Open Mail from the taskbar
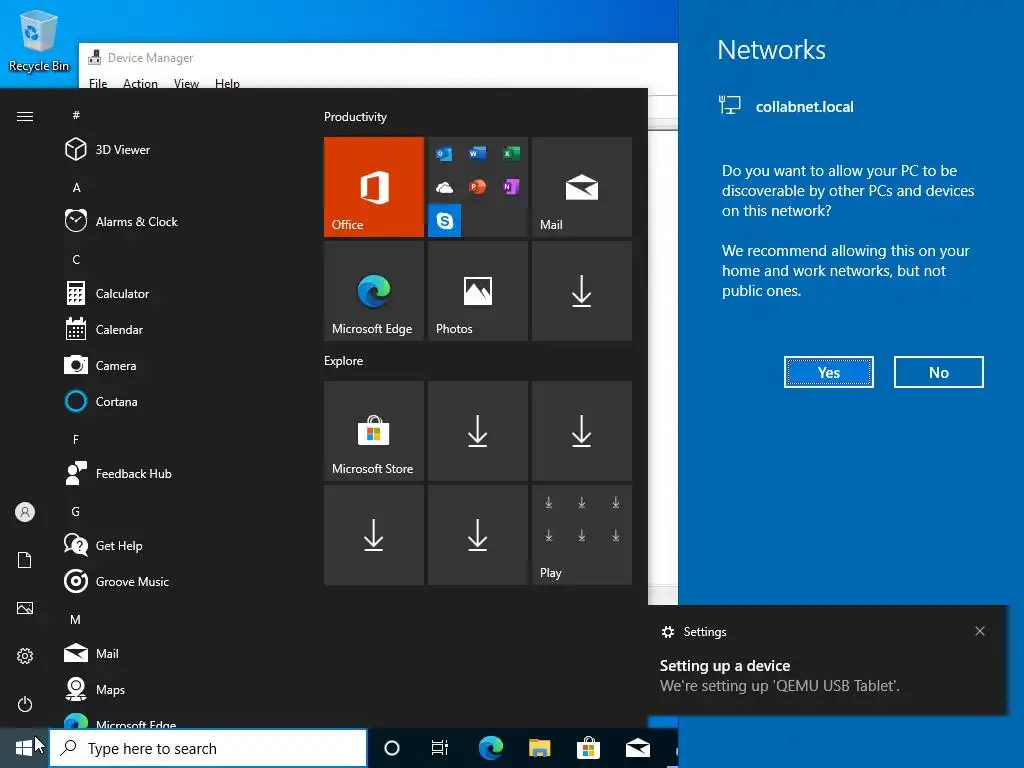 [638, 748]
